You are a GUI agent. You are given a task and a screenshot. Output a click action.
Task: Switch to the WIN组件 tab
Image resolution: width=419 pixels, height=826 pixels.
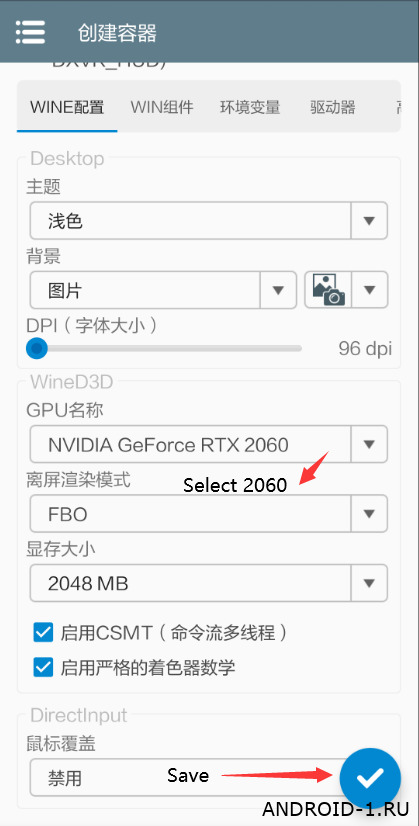pos(162,107)
